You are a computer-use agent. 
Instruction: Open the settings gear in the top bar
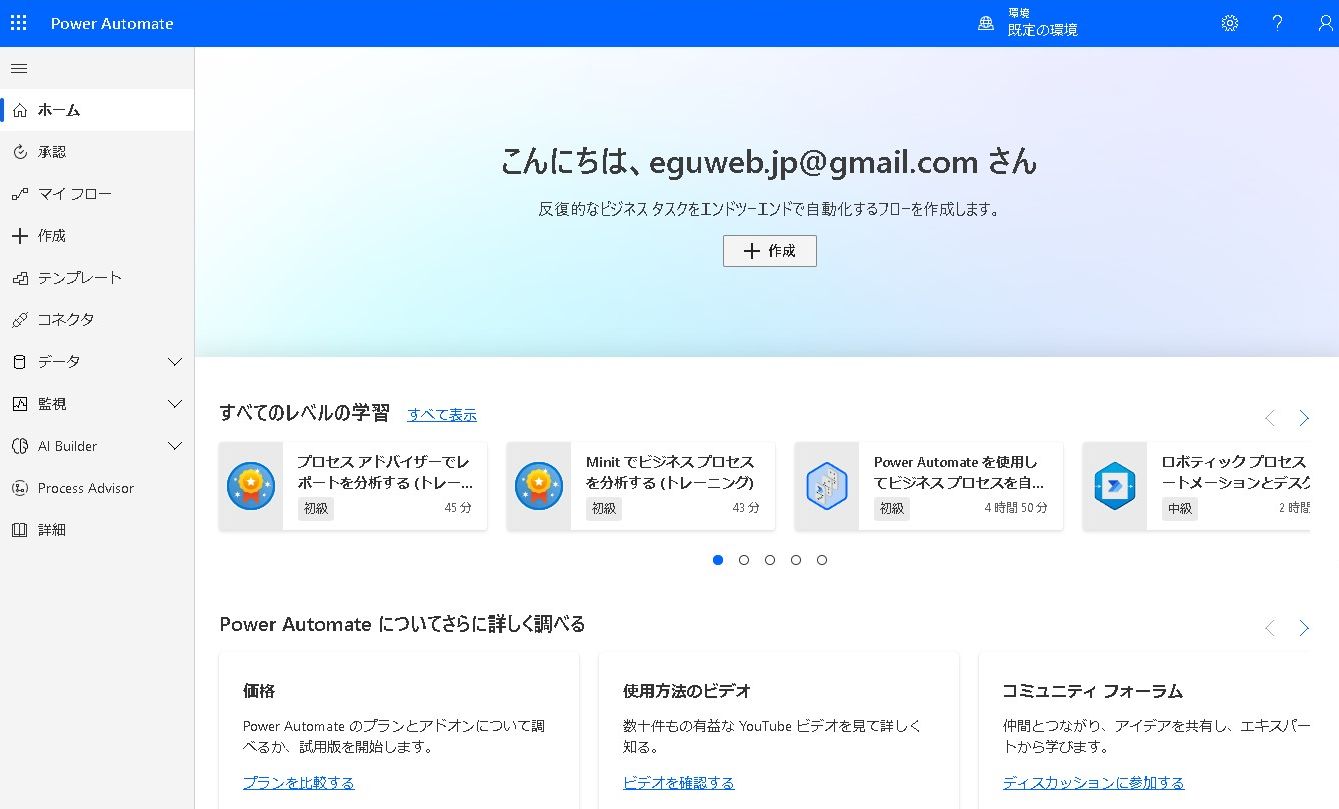(x=1229, y=22)
